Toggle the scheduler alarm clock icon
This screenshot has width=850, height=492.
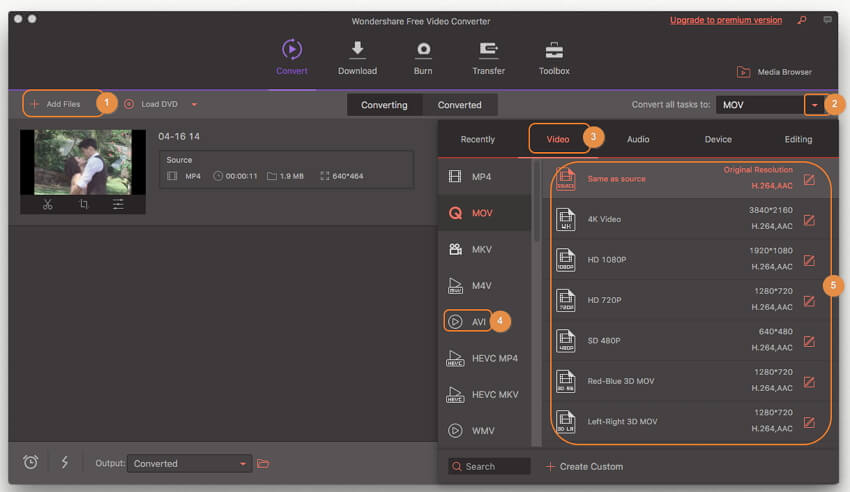31,462
